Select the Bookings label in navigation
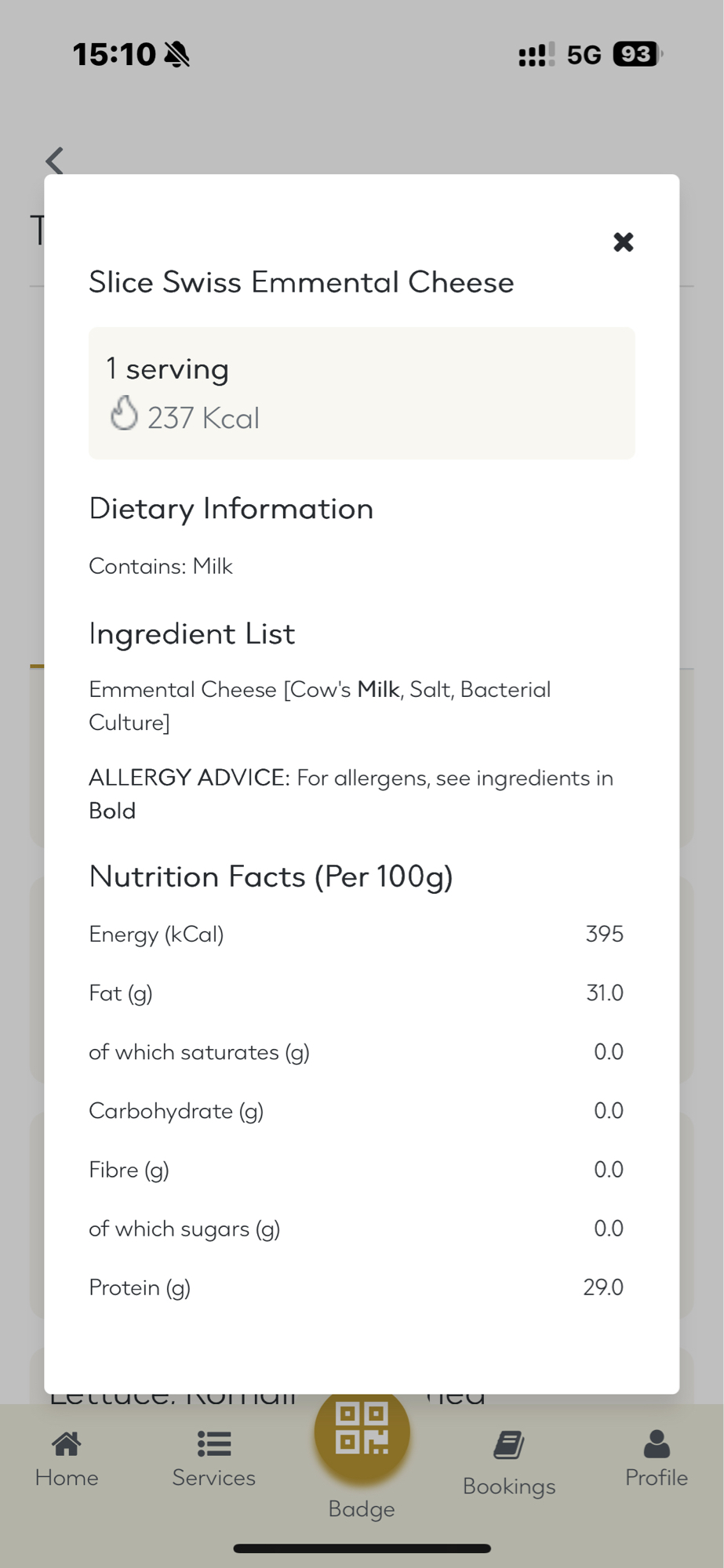The height and width of the screenshot is (1568, 724). click(509, 1486)
